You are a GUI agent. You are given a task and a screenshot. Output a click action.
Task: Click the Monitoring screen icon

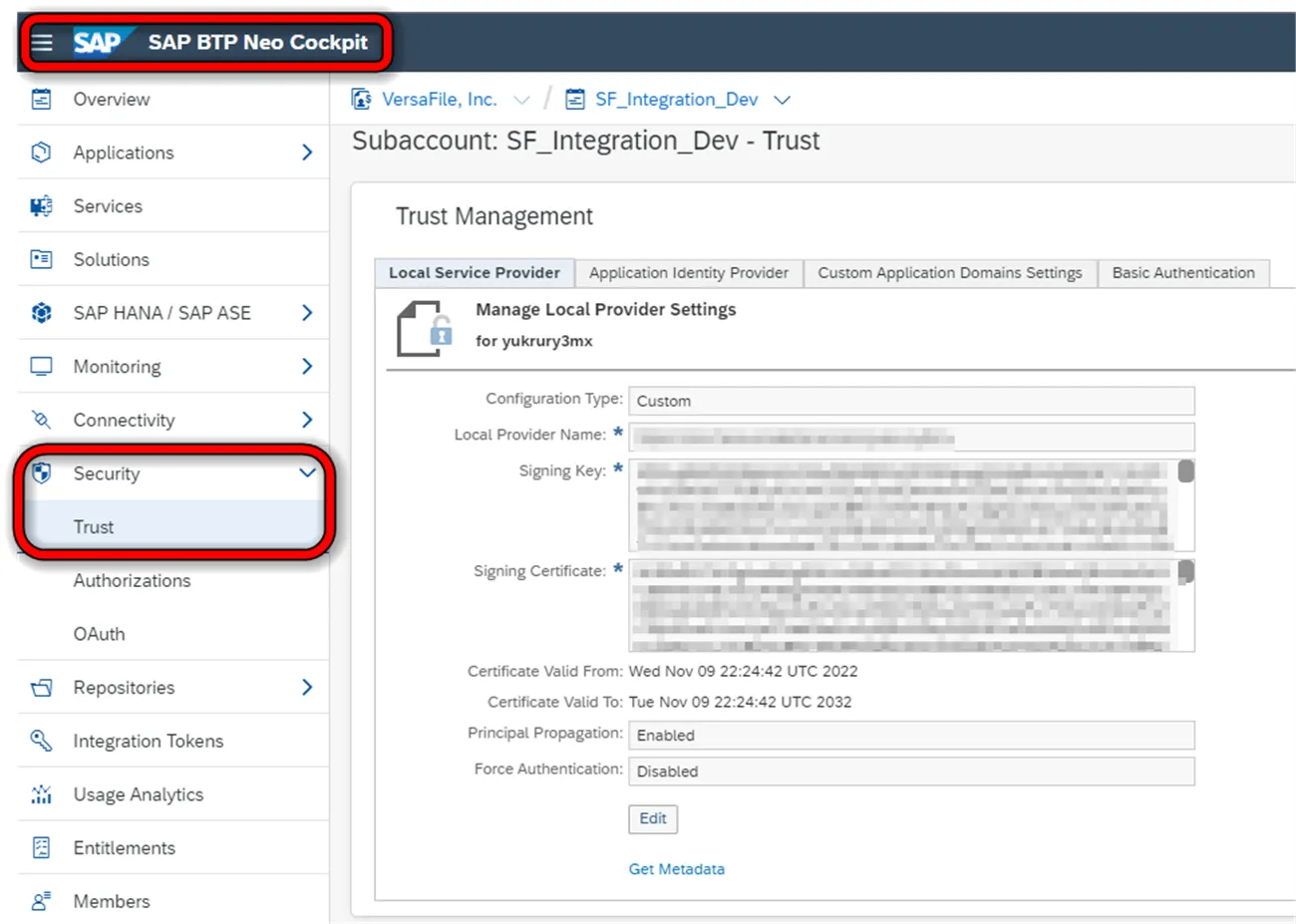pyautogui.click(x=41, y=366)
